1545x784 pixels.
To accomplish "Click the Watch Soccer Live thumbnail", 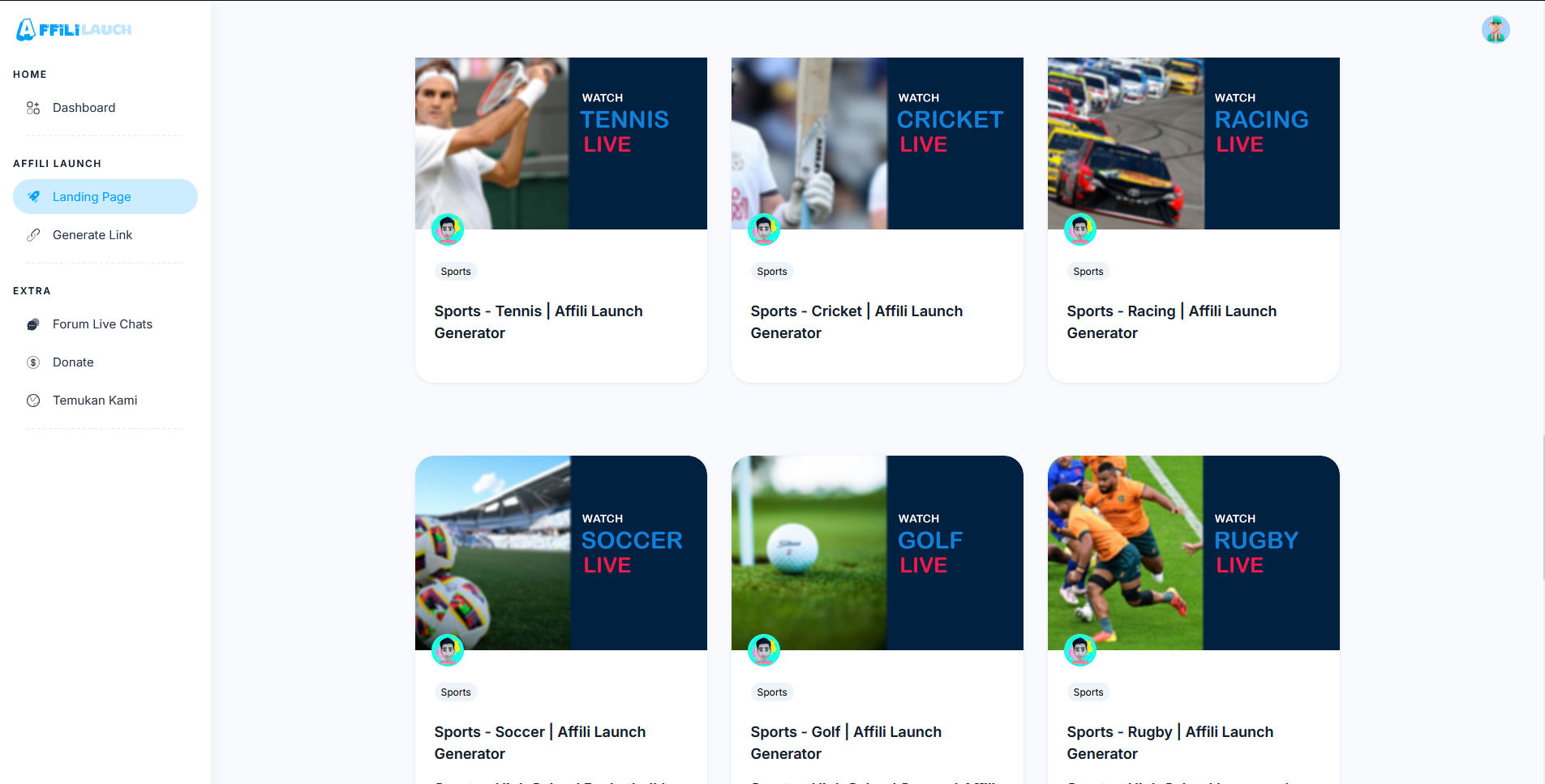I will coord(561,553).
